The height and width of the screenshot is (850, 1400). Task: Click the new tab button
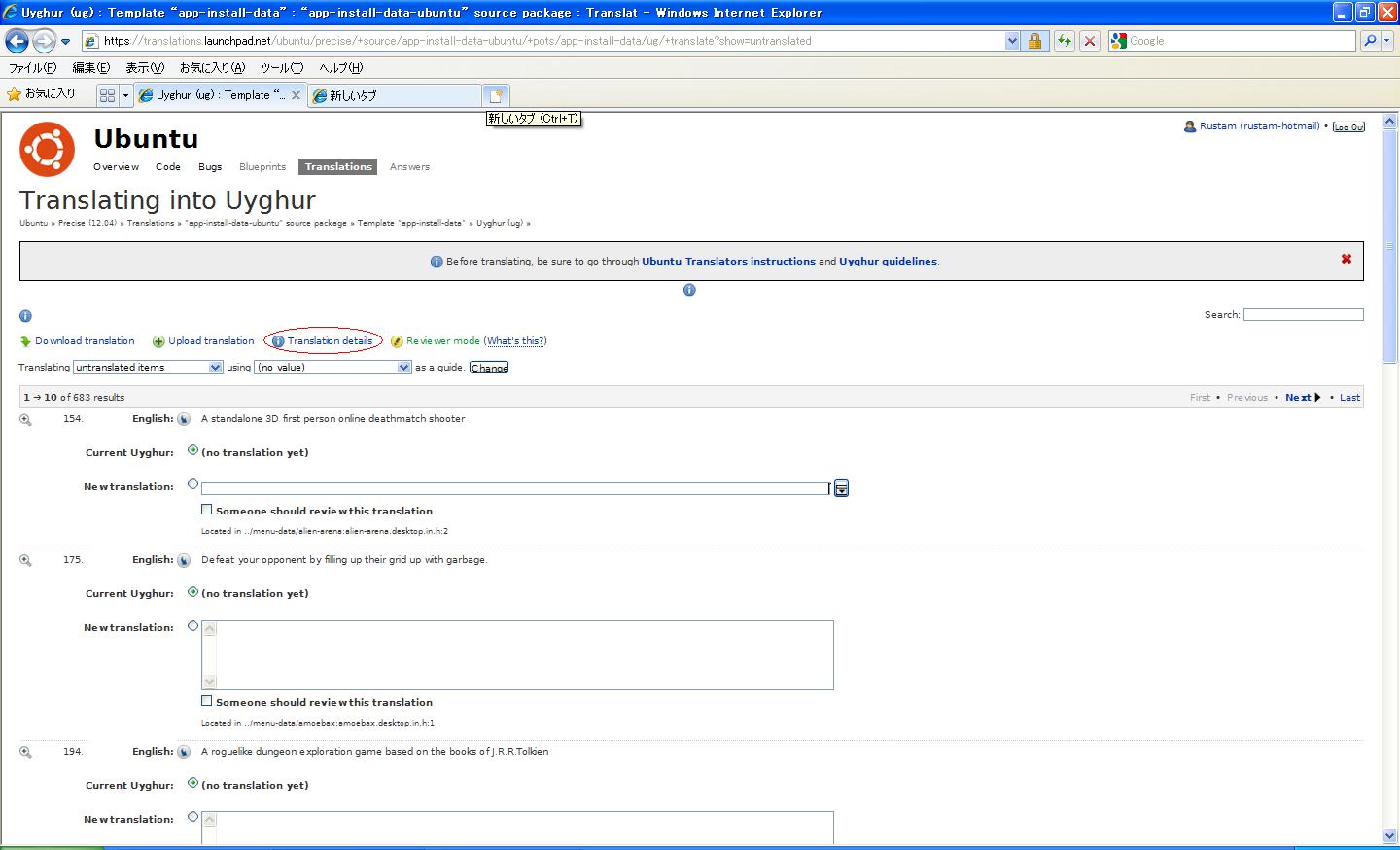496,95
